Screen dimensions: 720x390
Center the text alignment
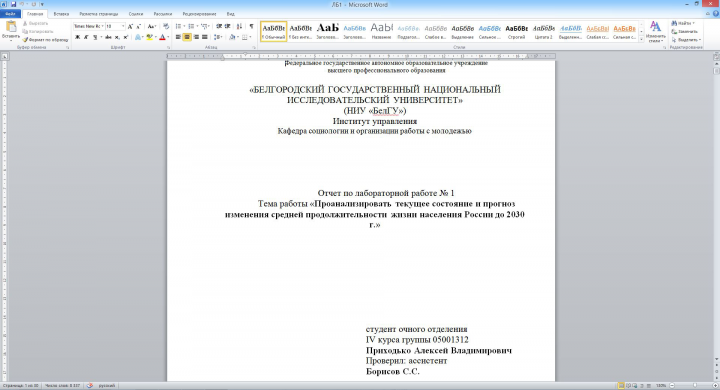(x=187, y=37)
